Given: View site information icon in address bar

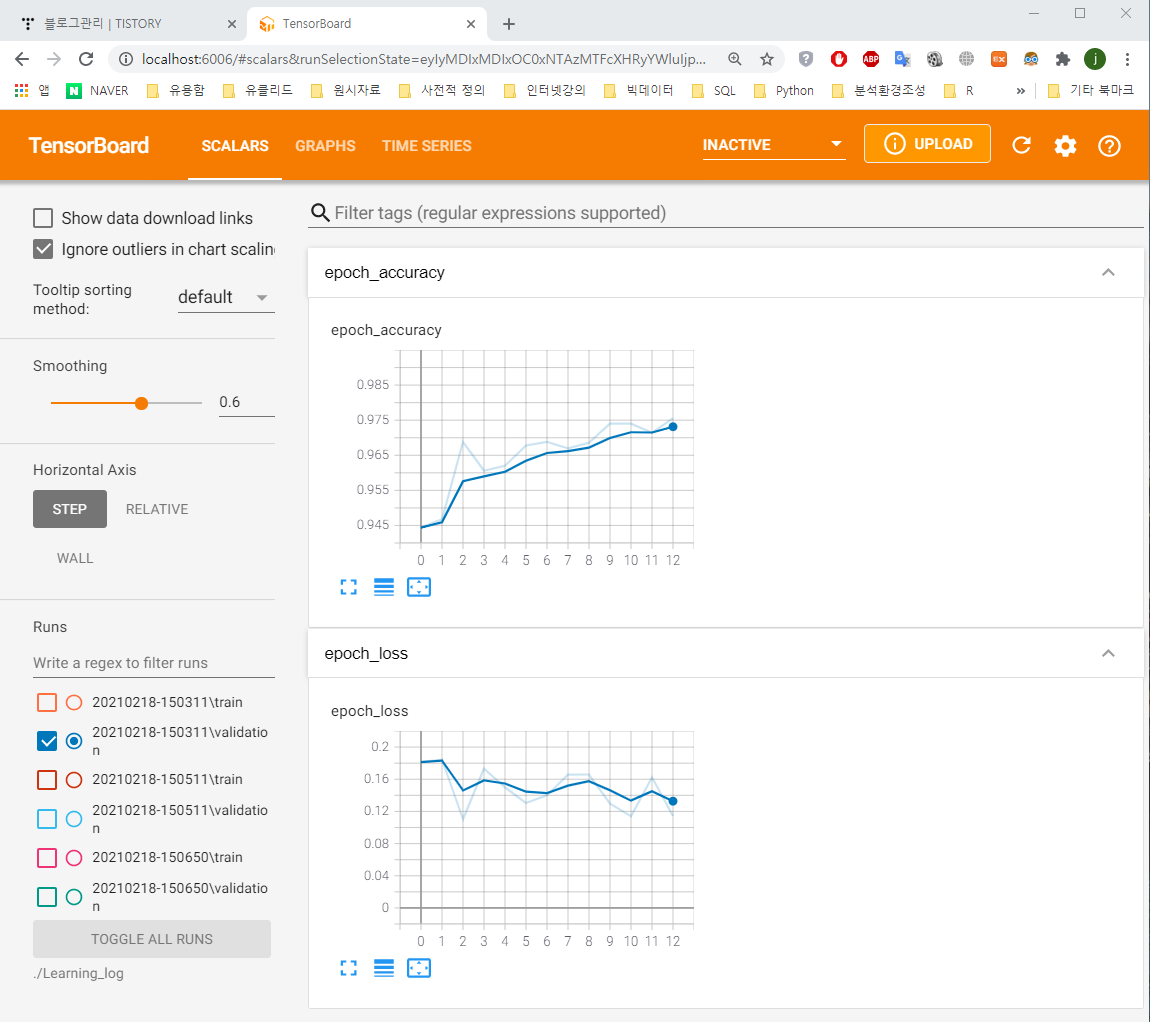Looking at the screenshot, I should click(126, 59).
